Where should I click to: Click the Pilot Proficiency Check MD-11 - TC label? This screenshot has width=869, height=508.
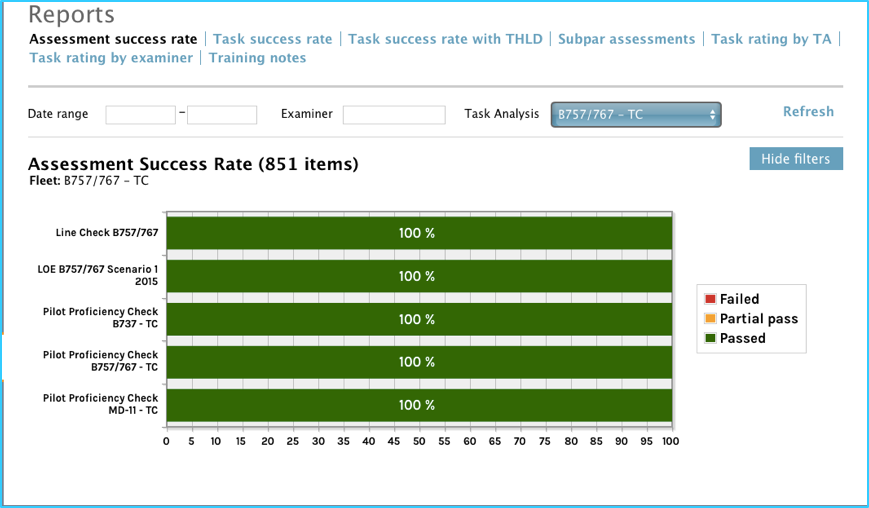[x=100, y=404]
